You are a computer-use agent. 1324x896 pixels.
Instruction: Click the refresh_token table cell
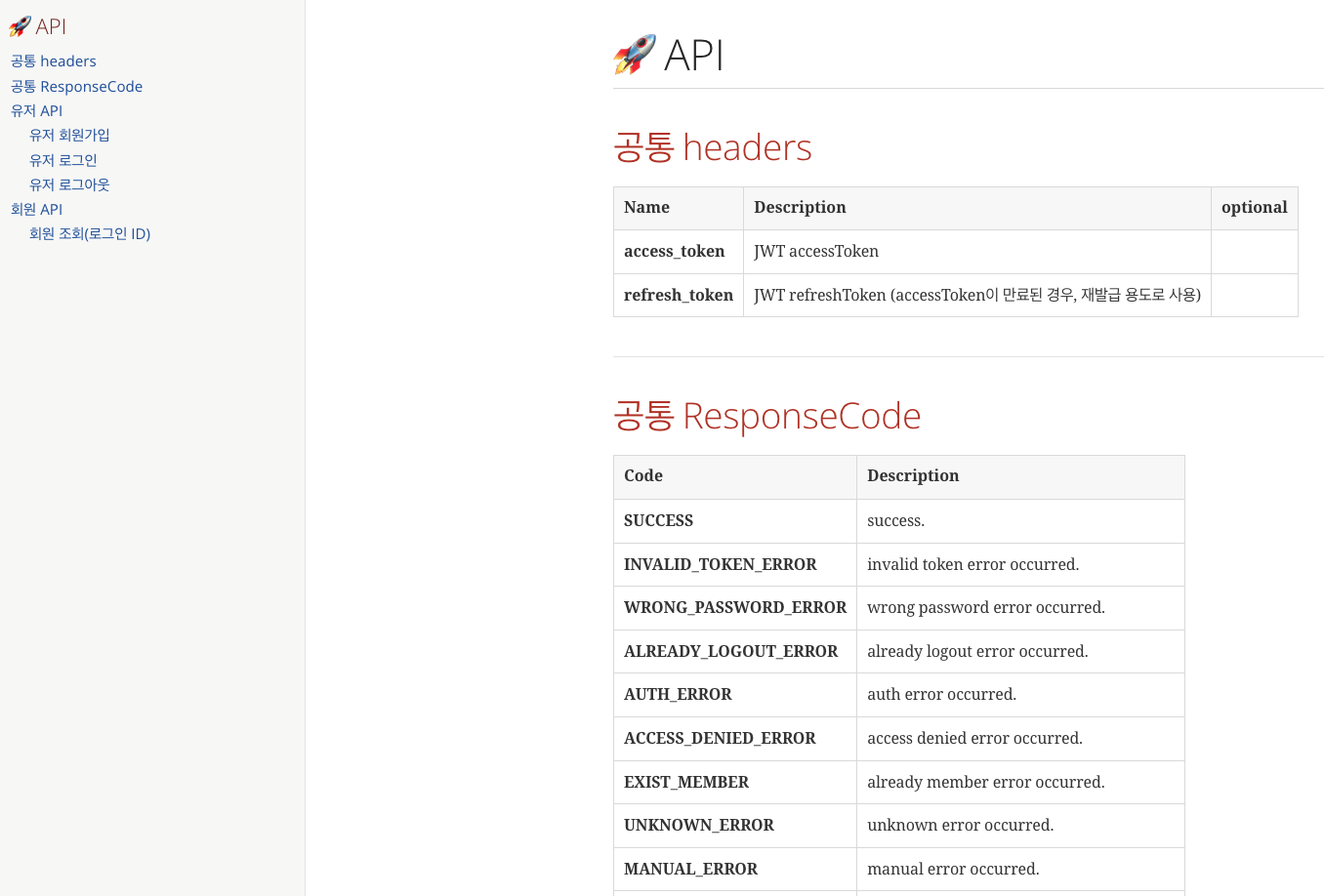[x=678, y=295]
